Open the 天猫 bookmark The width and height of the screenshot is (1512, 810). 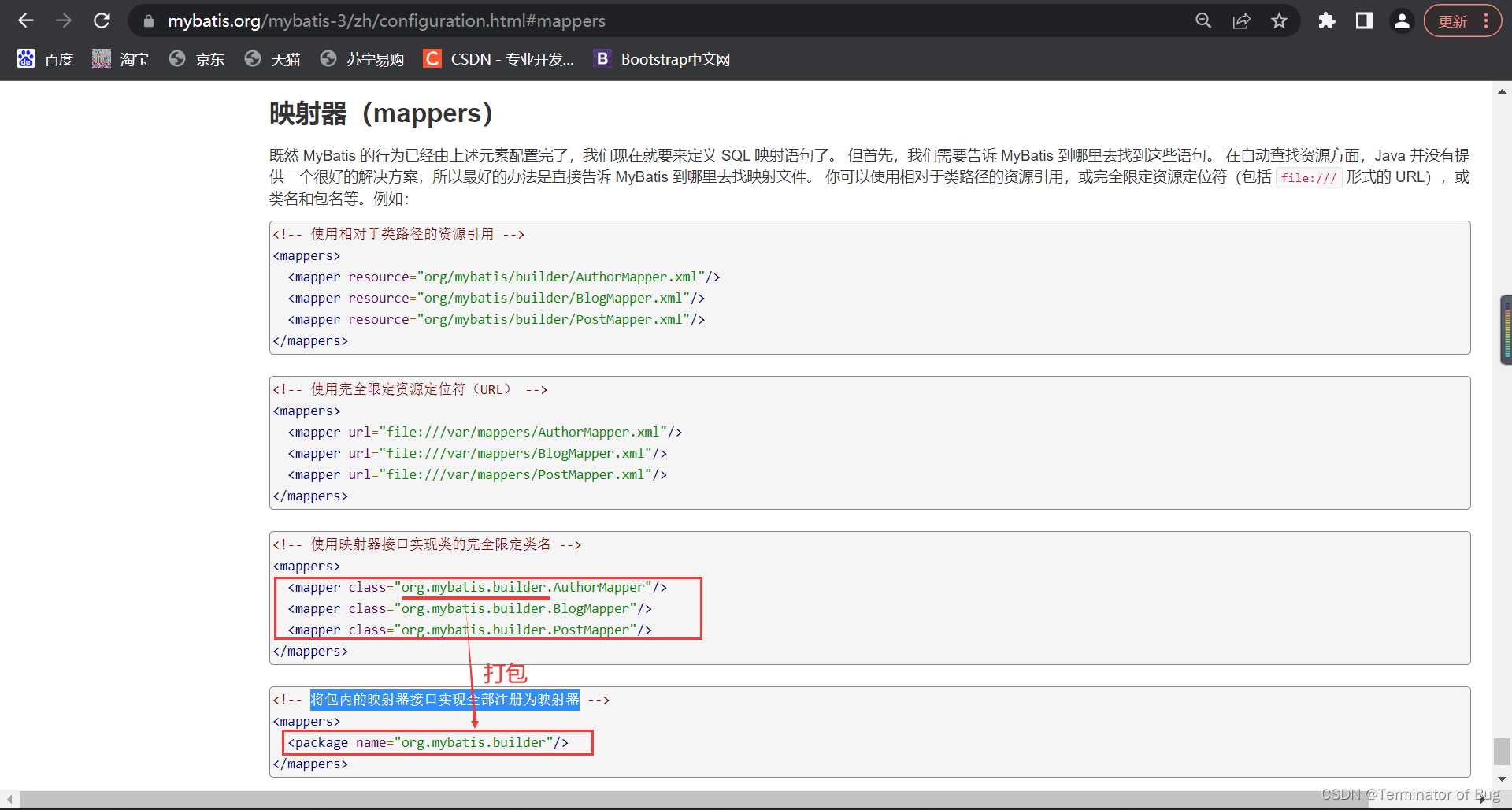coord(272,59)
